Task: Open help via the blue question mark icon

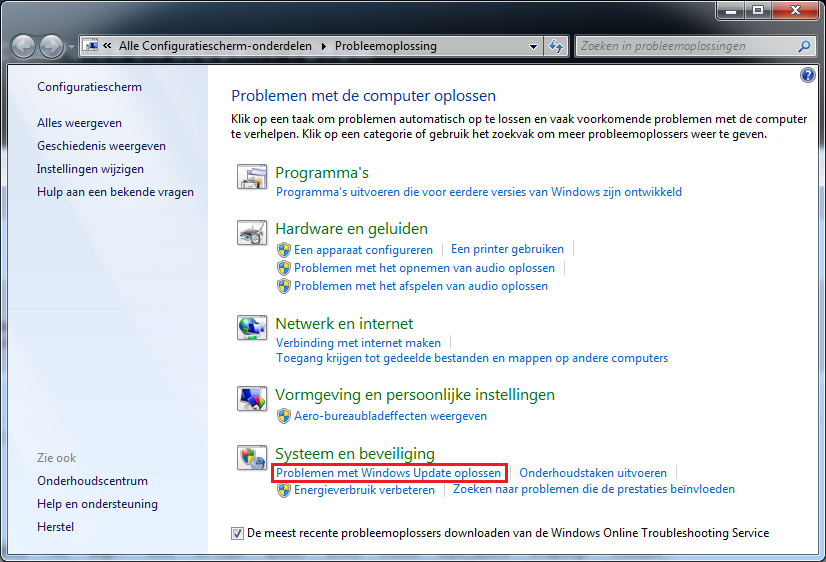Action: (808, 75)
